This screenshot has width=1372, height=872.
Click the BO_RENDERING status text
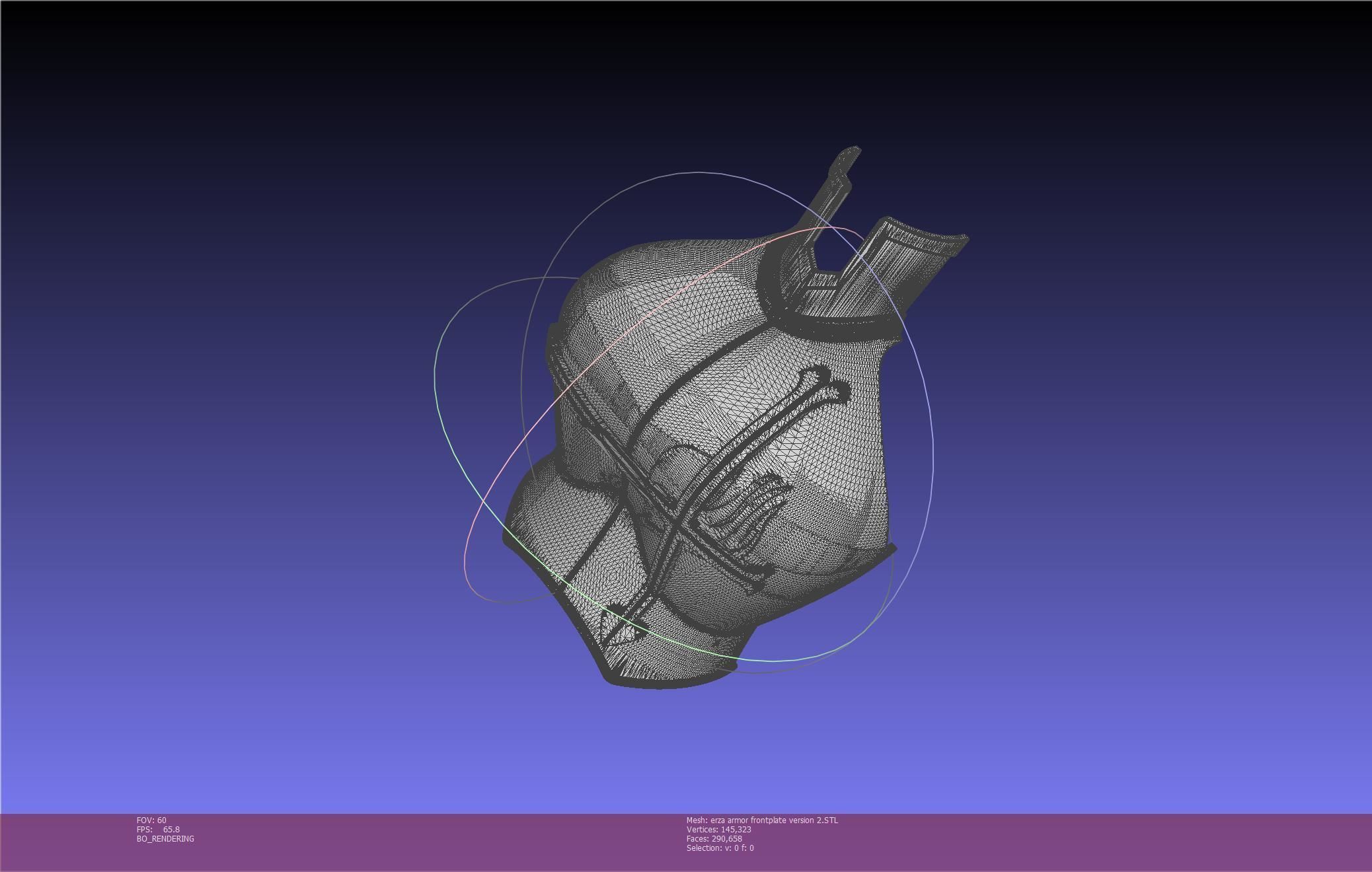pos(165,838)
